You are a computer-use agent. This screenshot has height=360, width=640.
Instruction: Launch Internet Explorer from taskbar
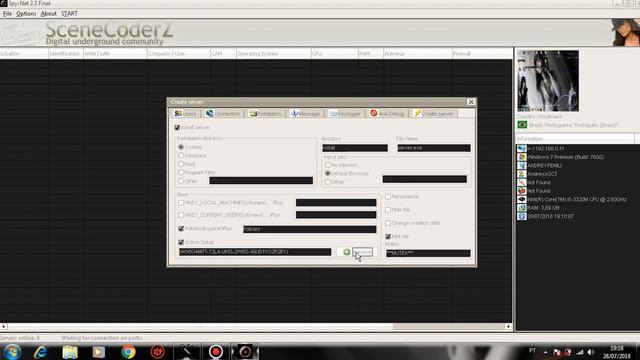tap(40, 352)
